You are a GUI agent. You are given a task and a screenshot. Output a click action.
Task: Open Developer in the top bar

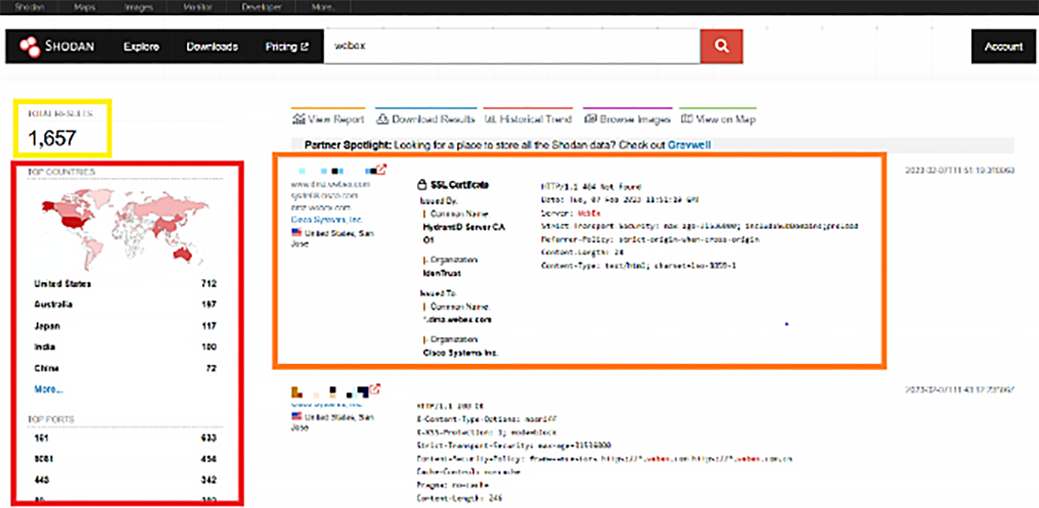pyautogui.click(x=262, y=7)
